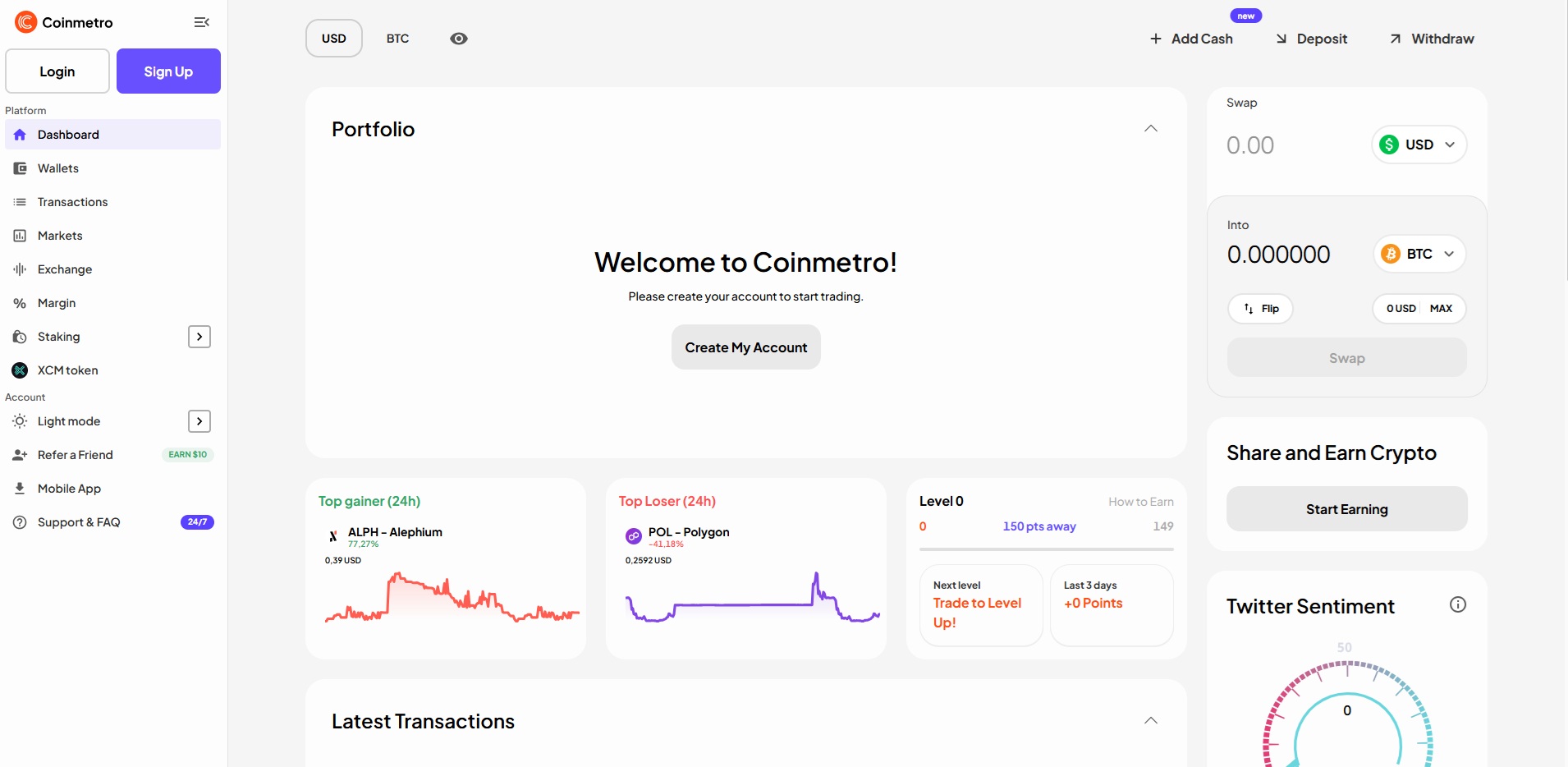Click the Alephium coin icon
1568x767 pixels.
tap(333, 536)
